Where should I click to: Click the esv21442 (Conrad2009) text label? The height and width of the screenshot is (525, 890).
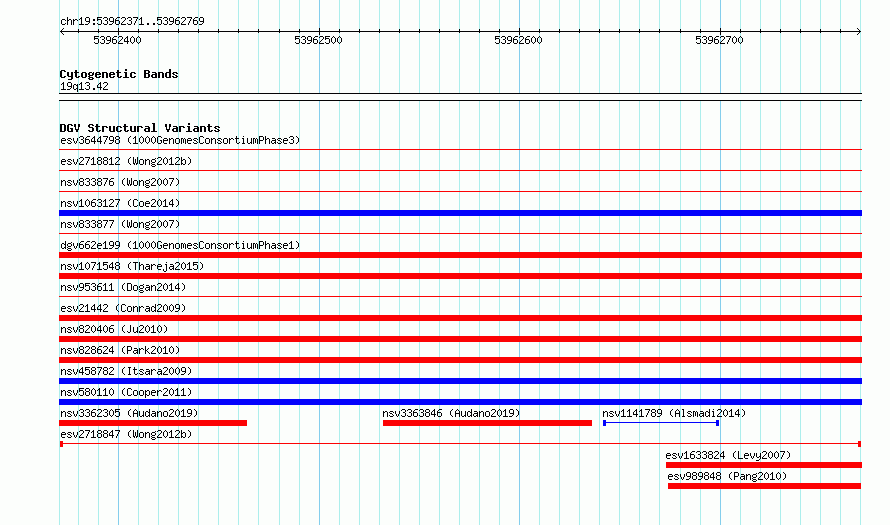123,308
